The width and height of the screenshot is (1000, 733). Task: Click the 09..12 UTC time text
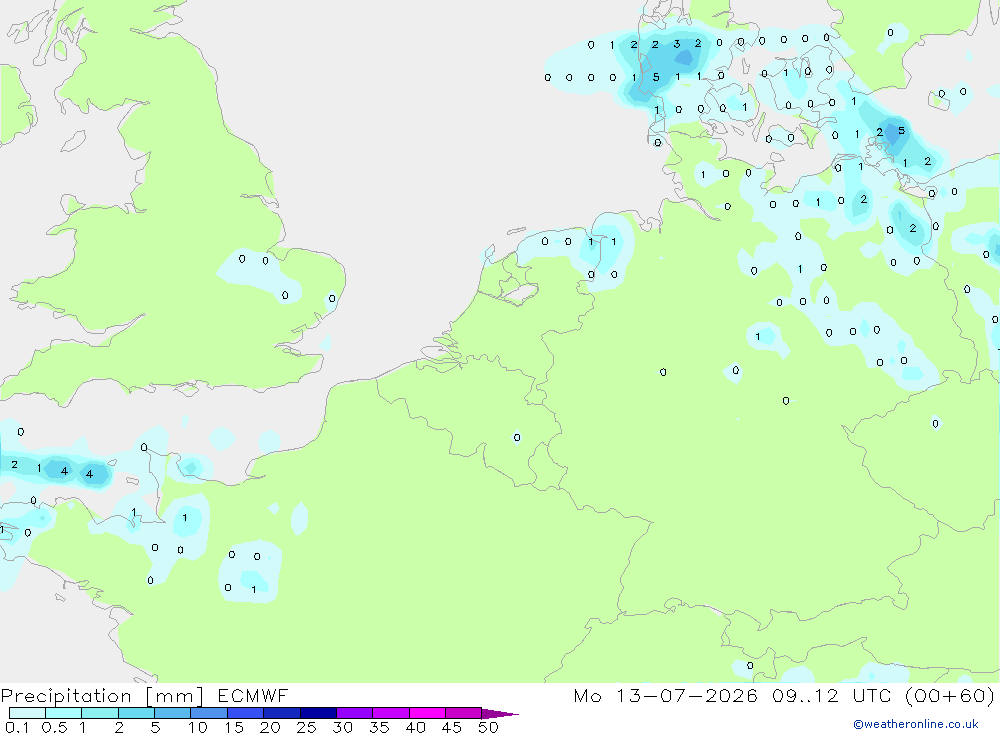coord(831,695)
